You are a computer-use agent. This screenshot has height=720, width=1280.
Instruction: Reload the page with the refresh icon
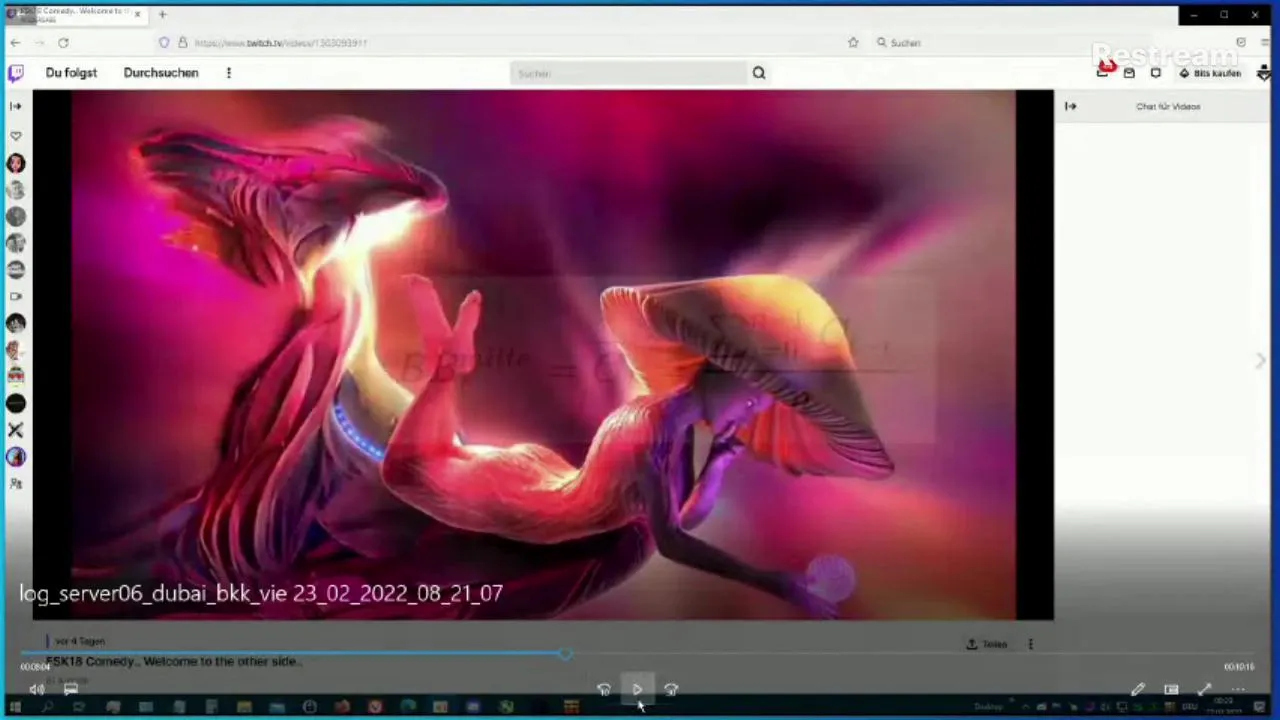point(63,43)
